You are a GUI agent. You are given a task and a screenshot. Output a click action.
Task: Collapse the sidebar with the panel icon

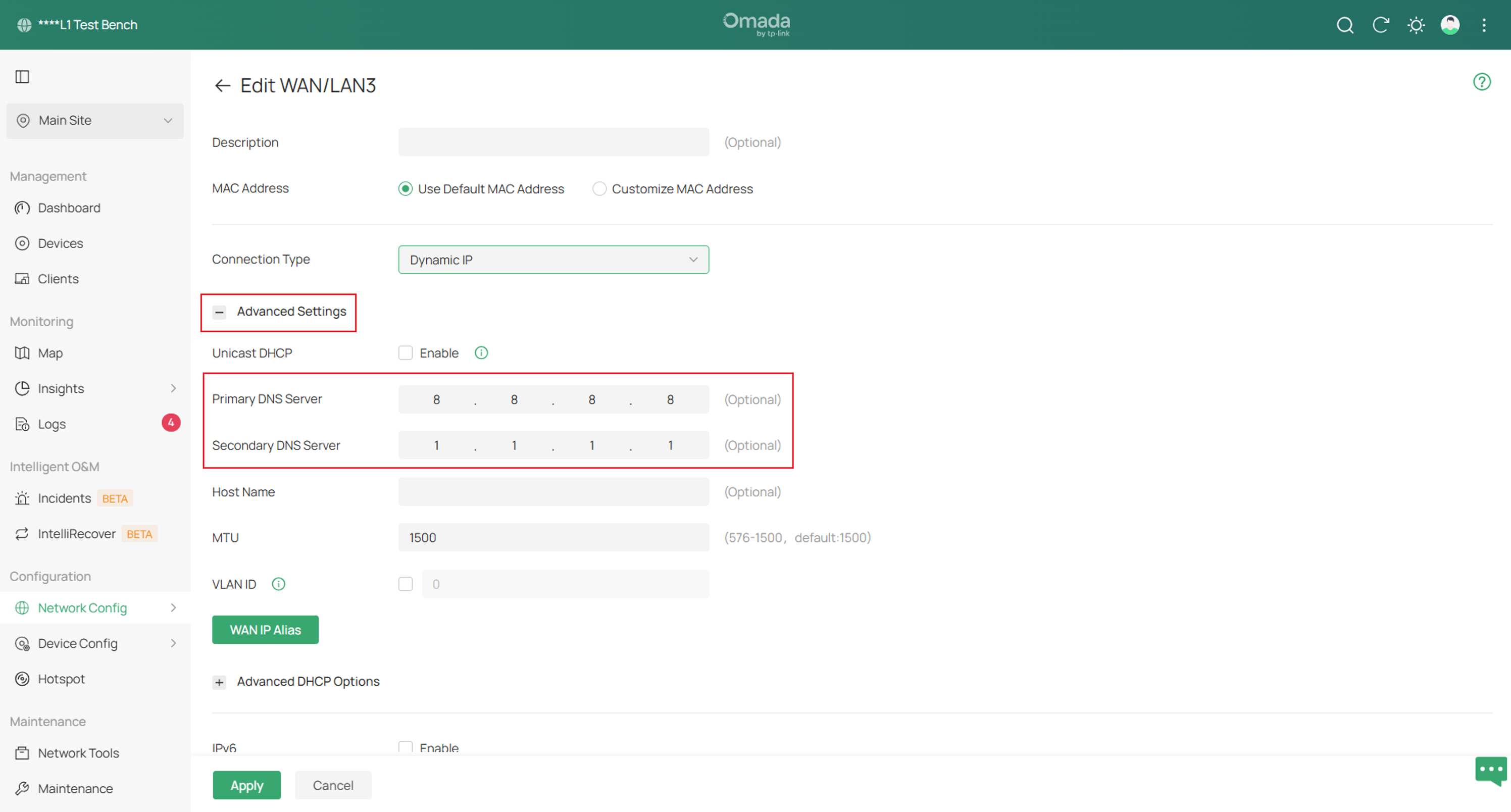click(22, 77)
